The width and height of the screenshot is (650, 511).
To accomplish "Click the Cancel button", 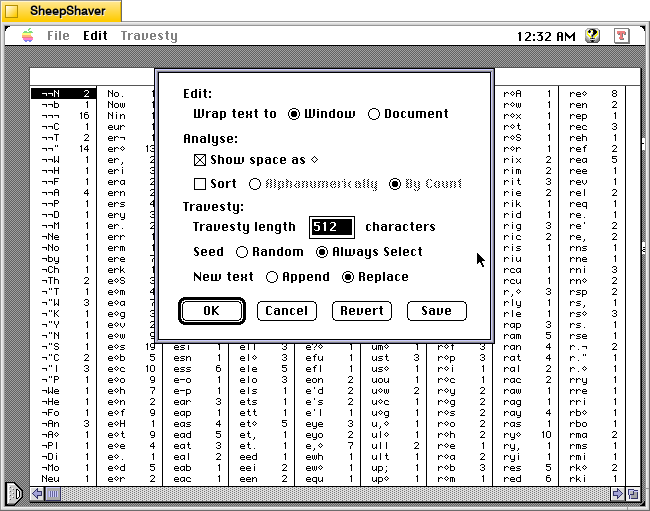I will [287, 311].
